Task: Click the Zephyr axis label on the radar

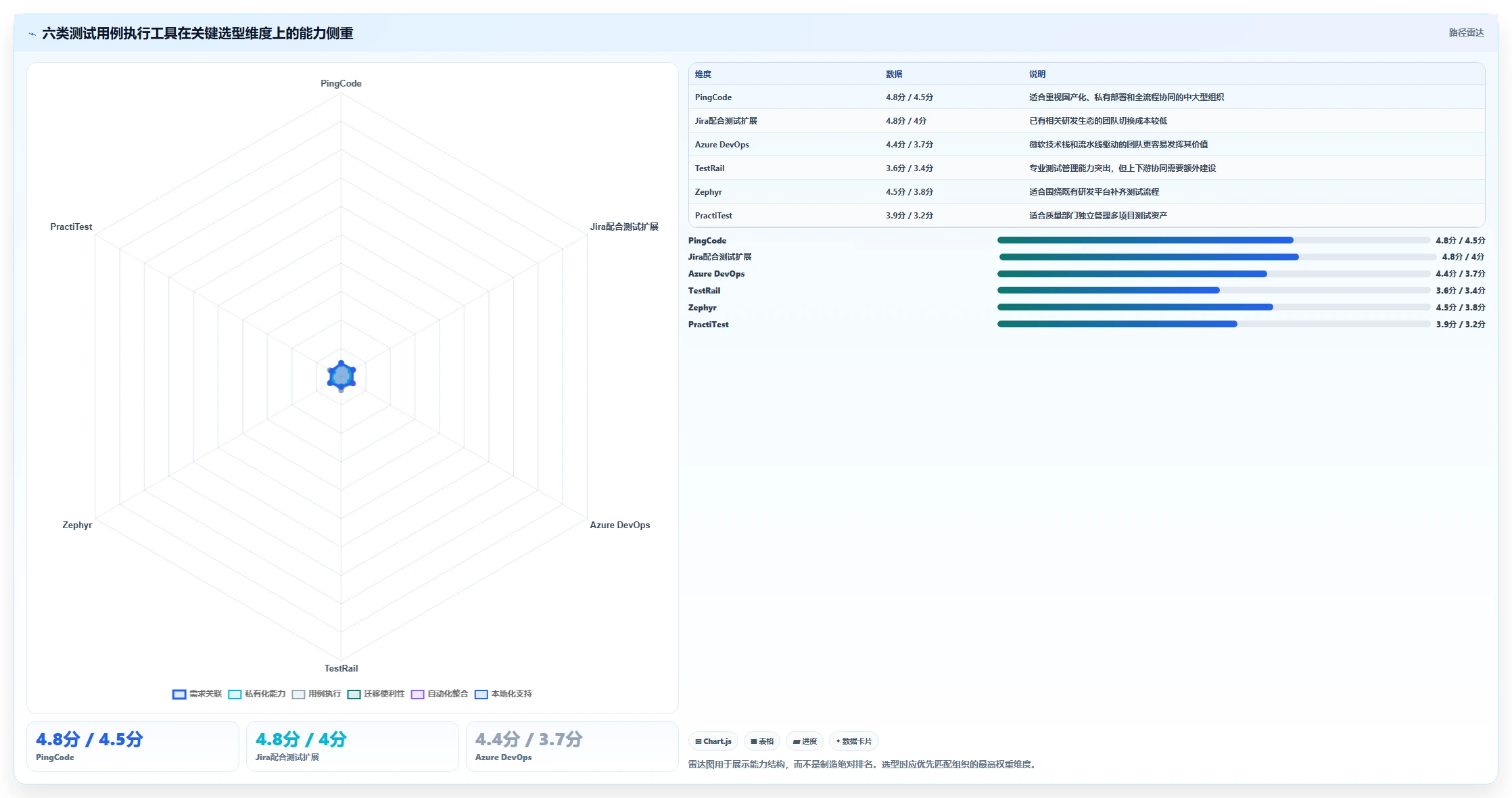Action: click(77, 525)
